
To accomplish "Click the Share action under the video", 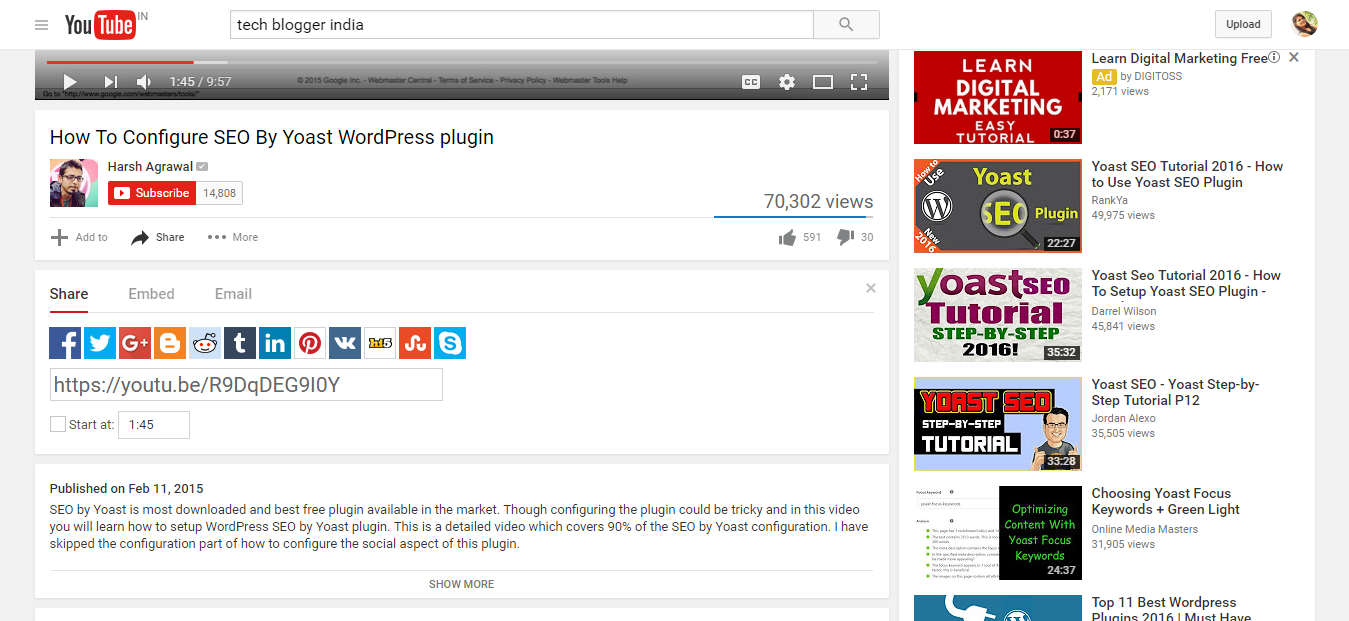I will [x=158, y=237].
